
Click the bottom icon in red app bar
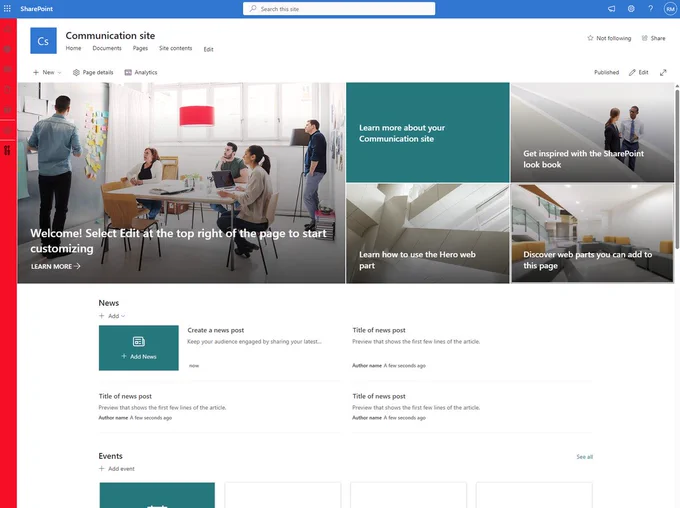pyautogui.click(x=7, y=151)
